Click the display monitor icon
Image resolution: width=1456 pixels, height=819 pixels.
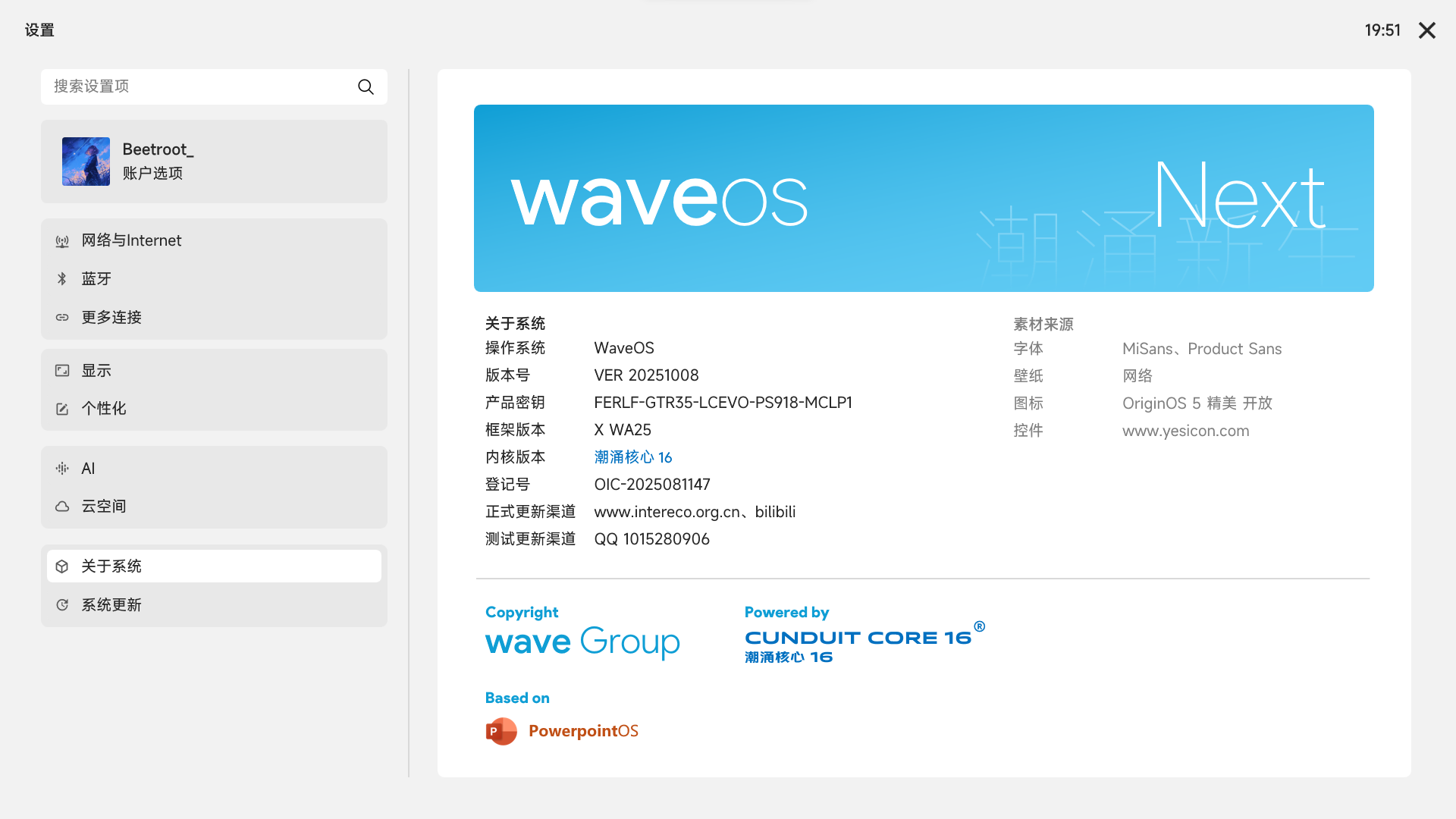[x=62, y=371]
